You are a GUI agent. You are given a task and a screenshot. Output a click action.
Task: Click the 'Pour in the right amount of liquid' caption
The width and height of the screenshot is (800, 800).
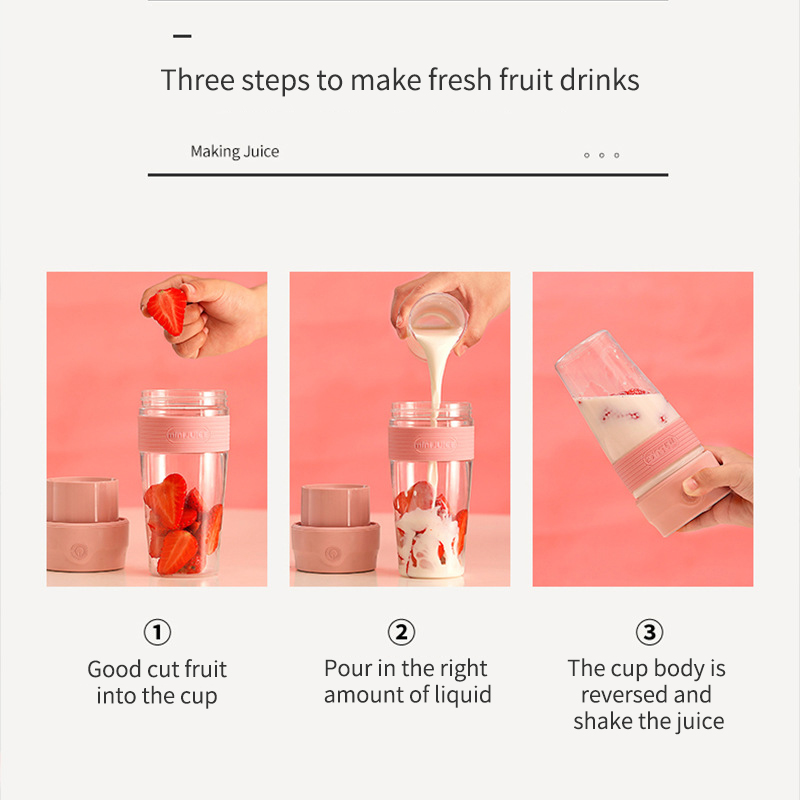click(408, 682)
